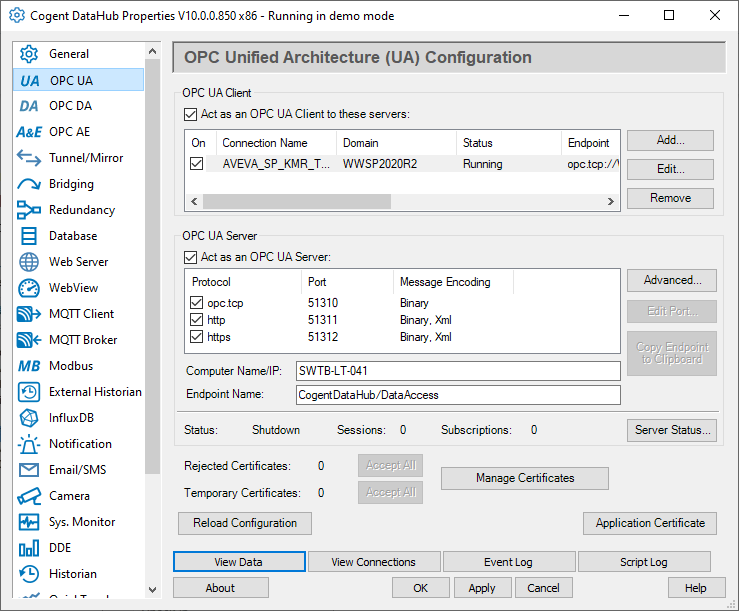
Task: Disable the opc.tcp protocol checkbox
Action: point(197,303)
